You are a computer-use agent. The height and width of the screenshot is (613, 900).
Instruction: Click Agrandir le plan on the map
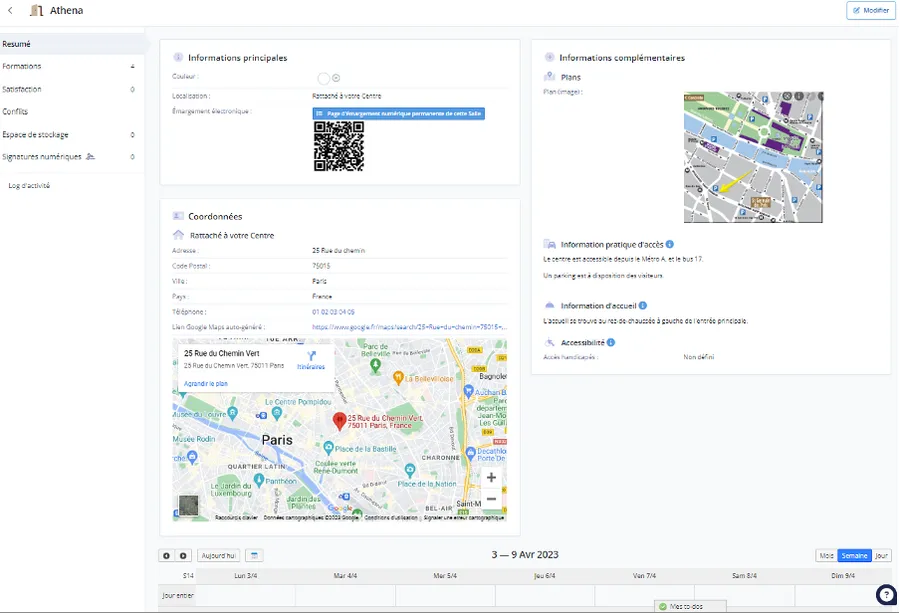click(x=206, y=384)
